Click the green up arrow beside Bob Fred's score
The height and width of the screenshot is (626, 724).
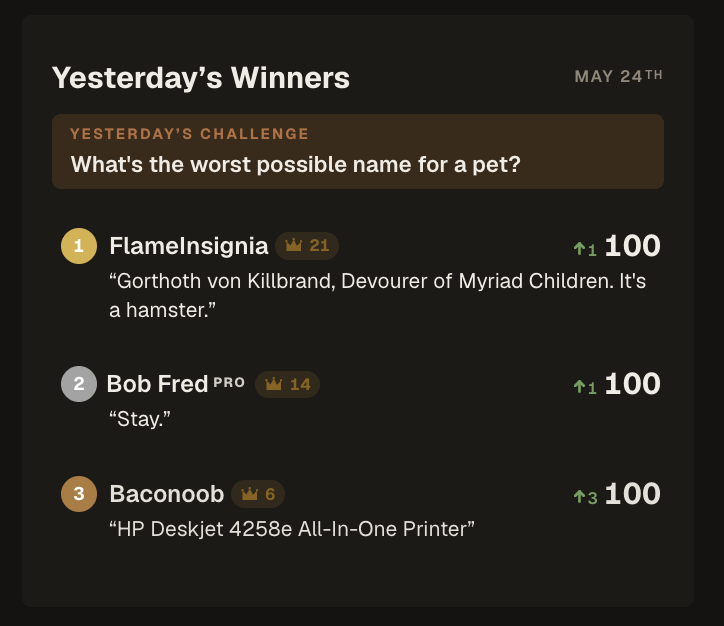coord(579,386)
